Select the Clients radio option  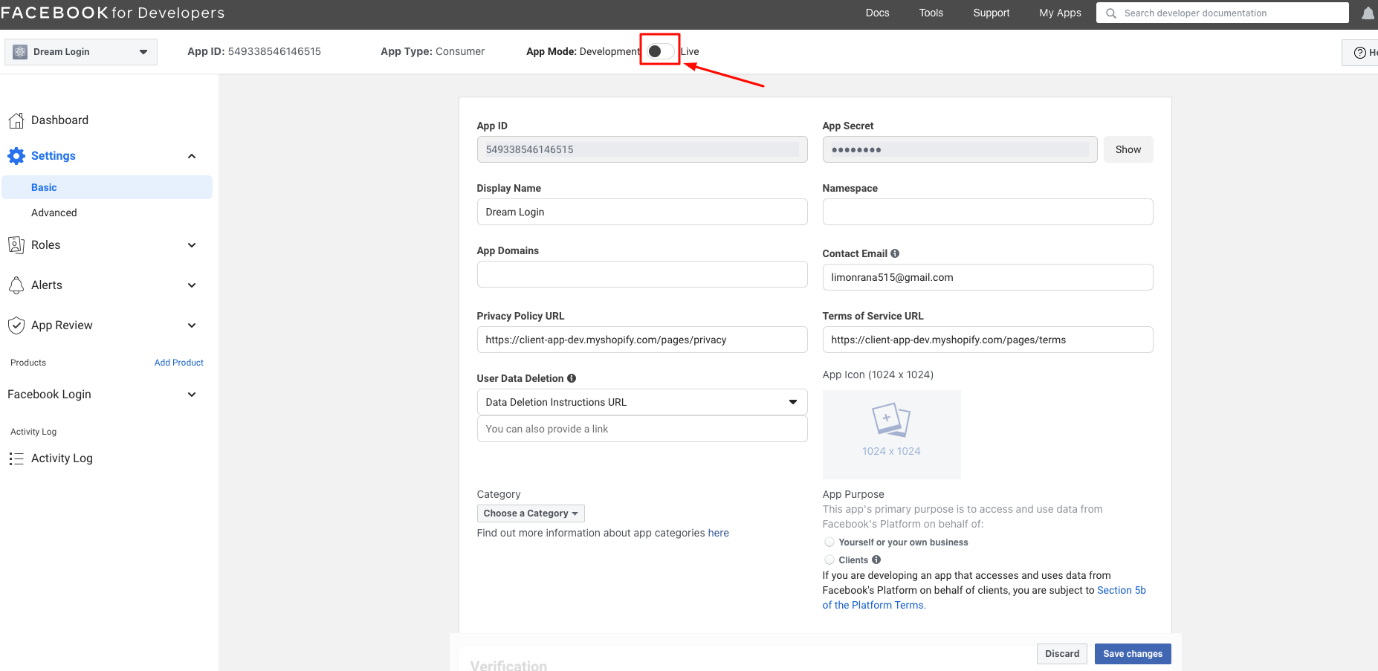(829, 560)
